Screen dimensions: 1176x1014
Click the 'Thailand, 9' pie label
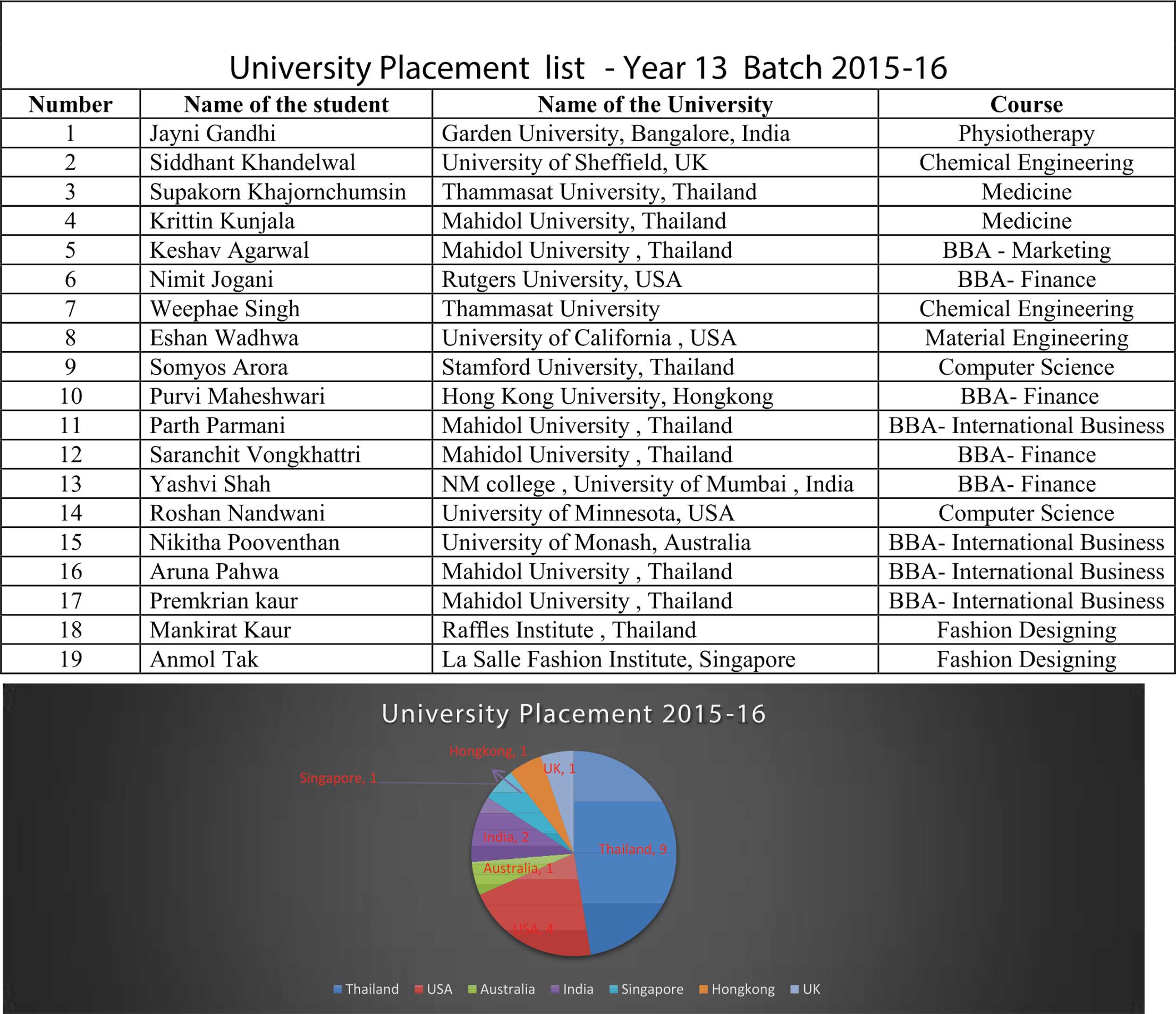click(633, 849)
